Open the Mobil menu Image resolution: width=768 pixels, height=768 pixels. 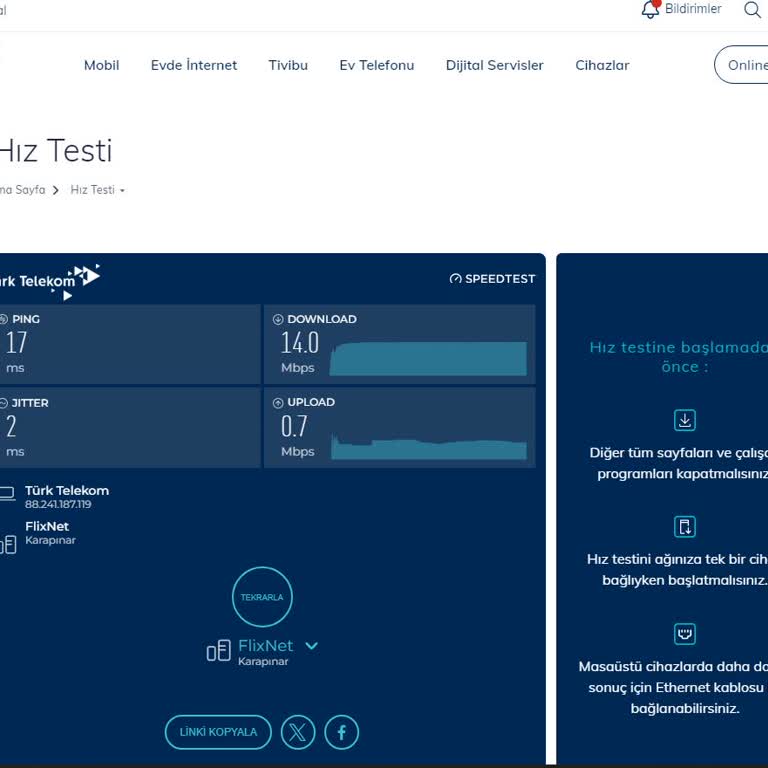coord(101,65)
